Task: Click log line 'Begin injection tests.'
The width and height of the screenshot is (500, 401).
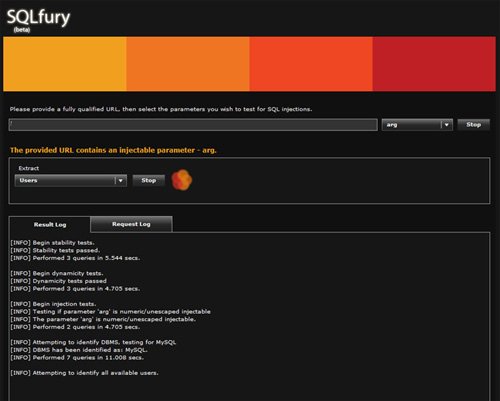Action: point(53,304)
